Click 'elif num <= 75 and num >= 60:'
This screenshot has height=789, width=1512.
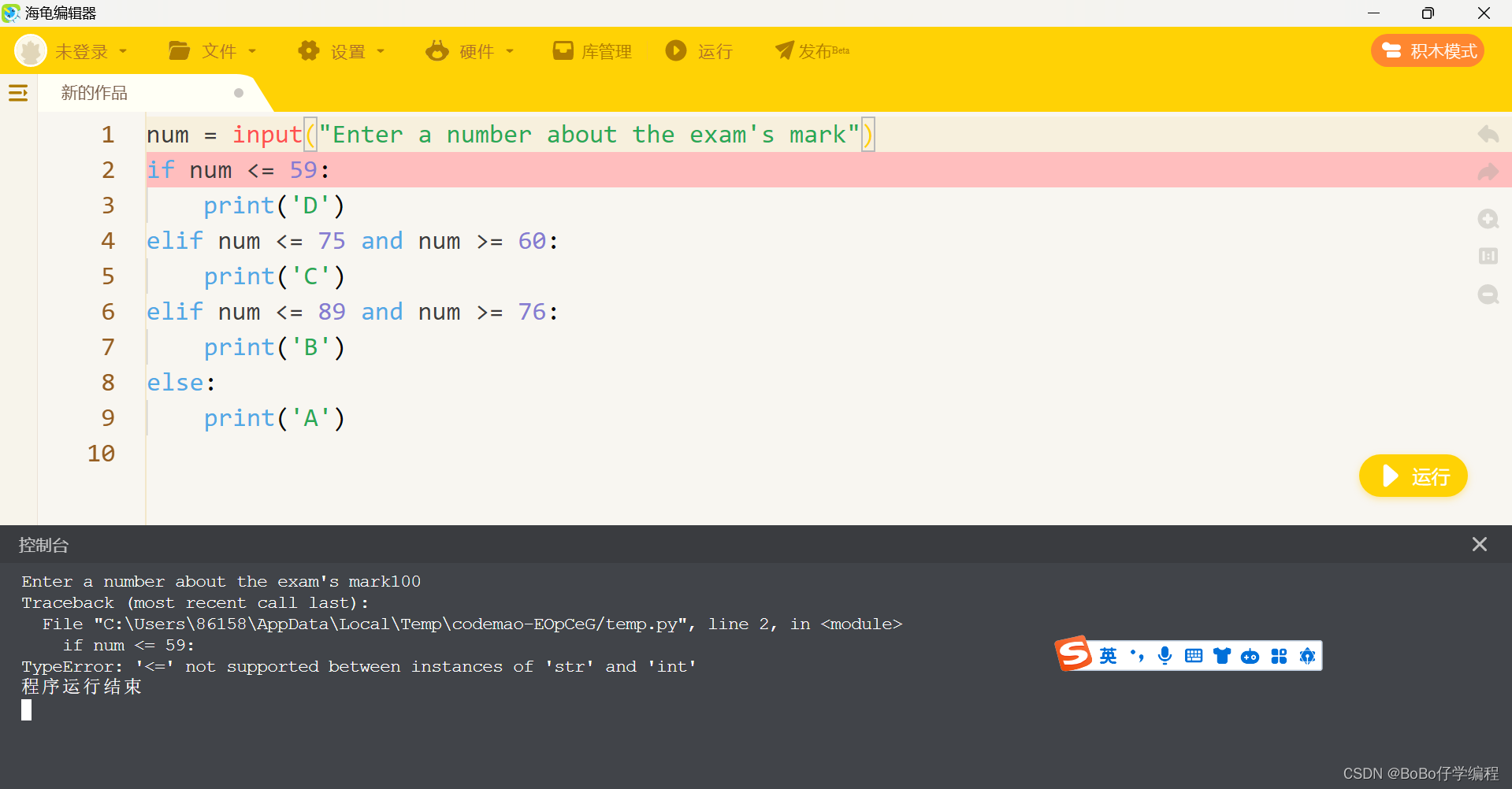pyautogui.click(x=353, y=241)
